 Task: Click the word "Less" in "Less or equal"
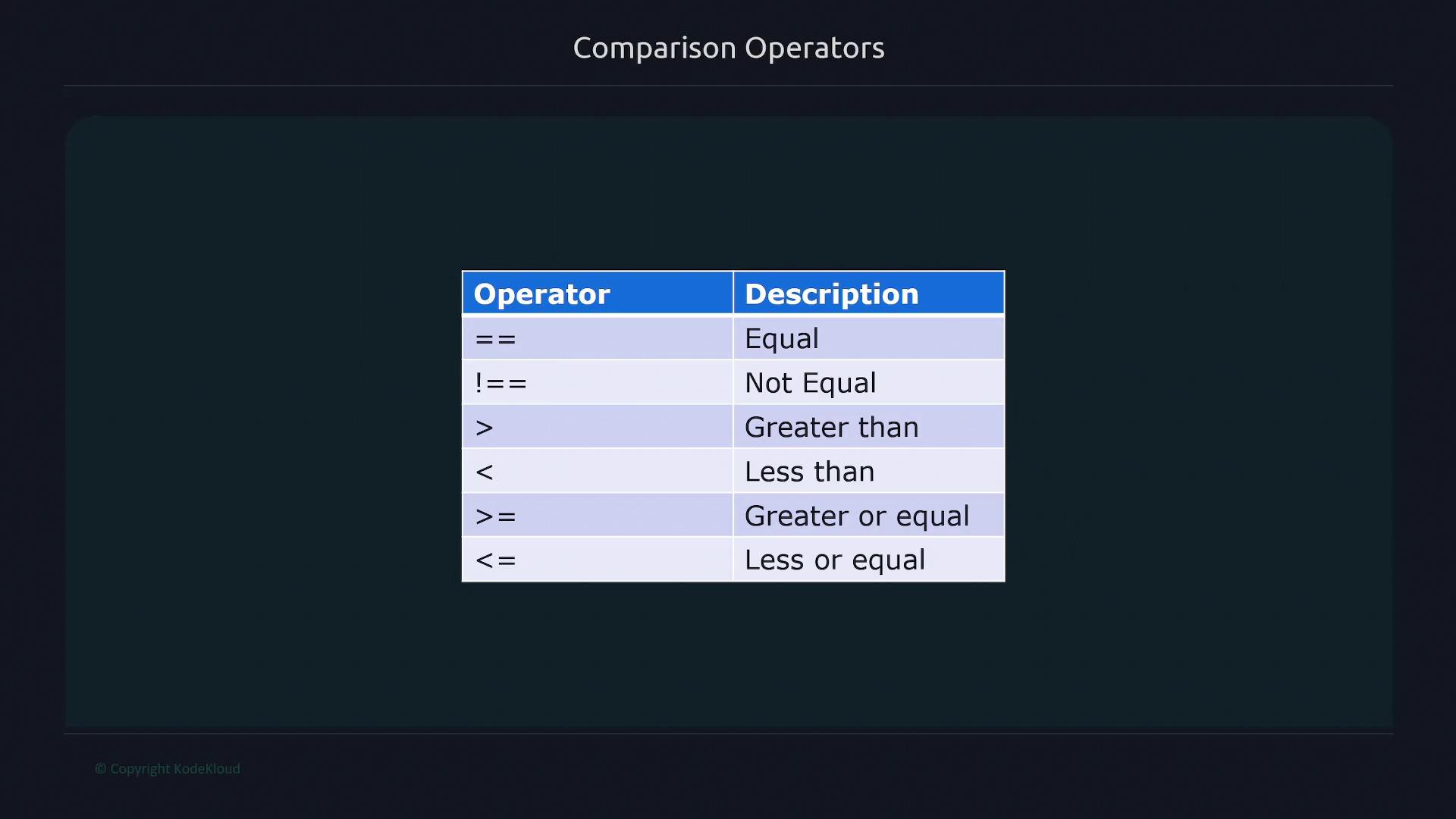773,560
